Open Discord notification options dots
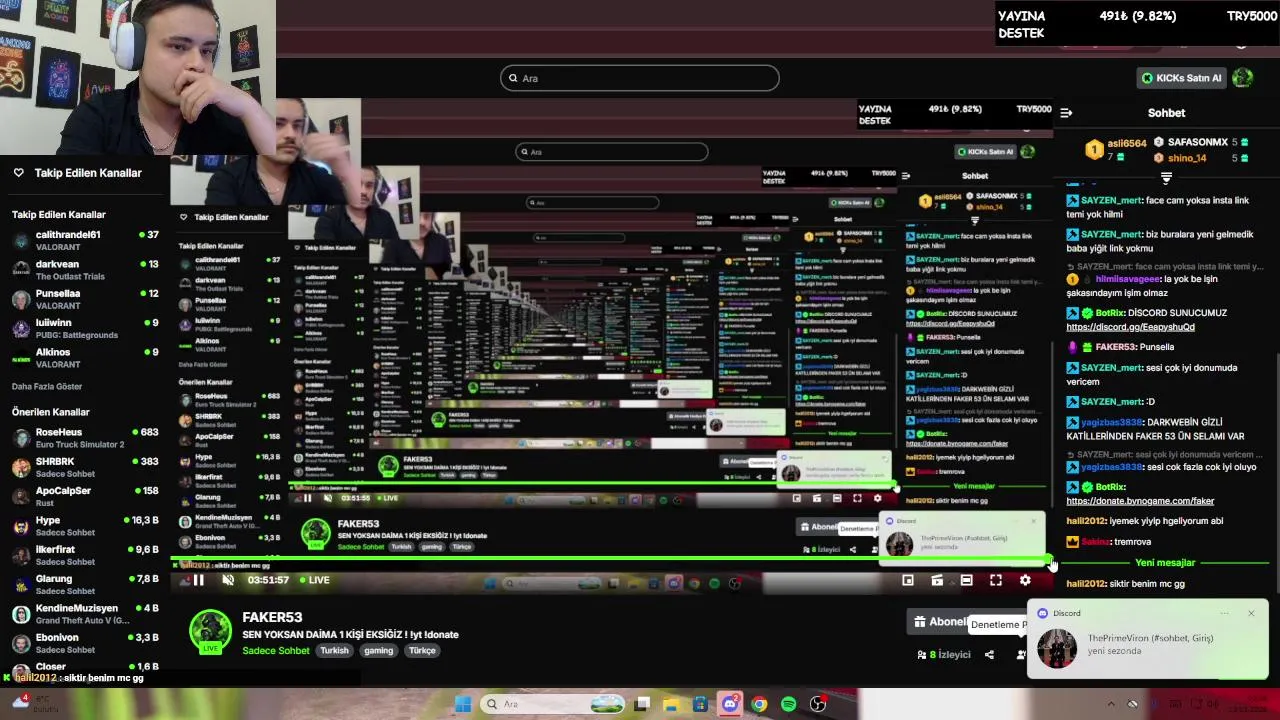1280x720 pixels. [1224, 613]
